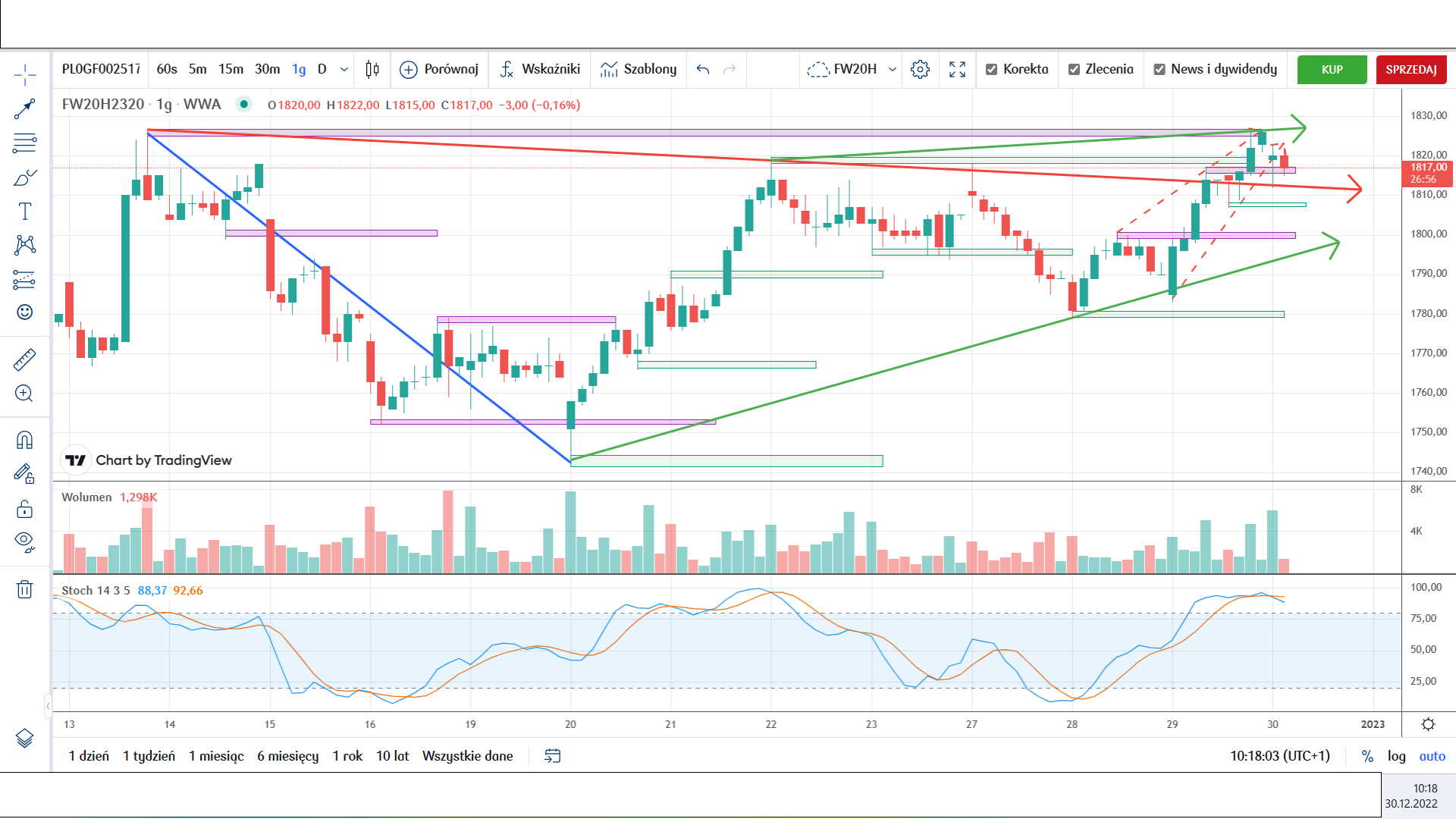Open the object tree layers icon

point(25,737)
